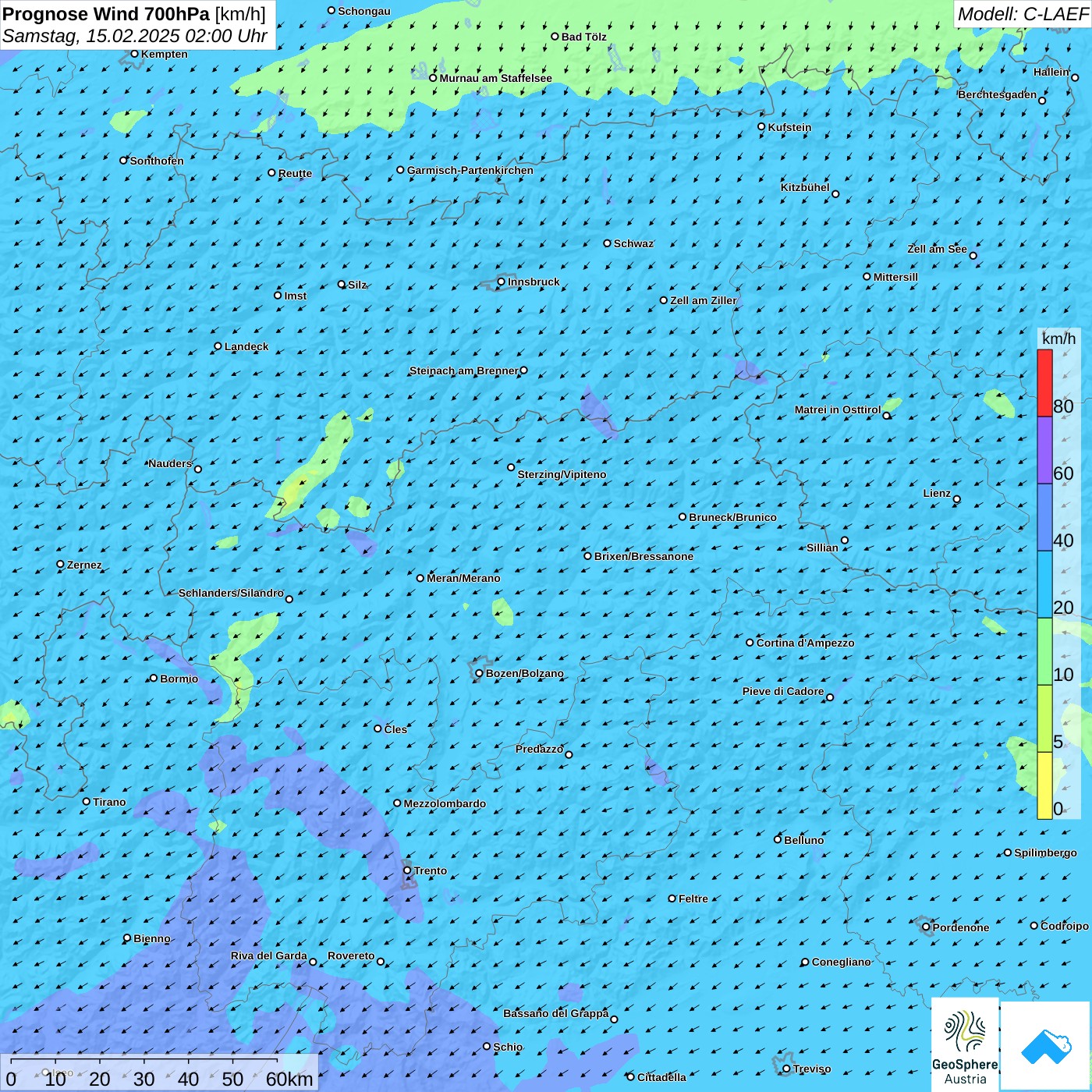Click the Pieve di Cadore label
This screenshot has width=1092, height=1092.
pos(783,691)
